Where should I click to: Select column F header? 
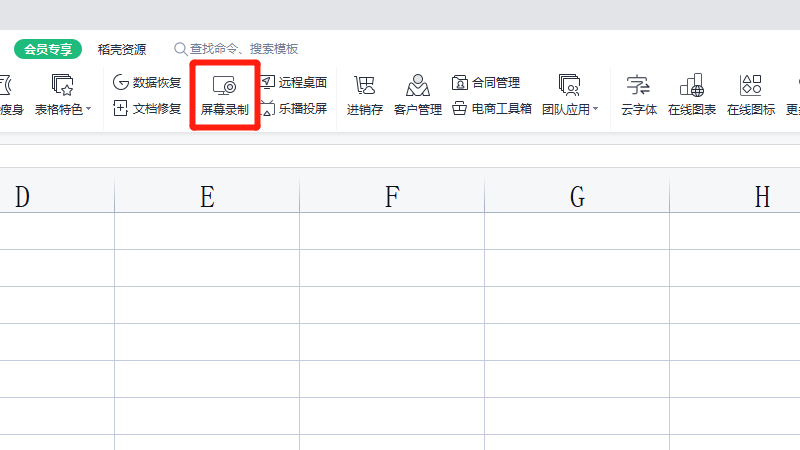[x=392, y=195]
